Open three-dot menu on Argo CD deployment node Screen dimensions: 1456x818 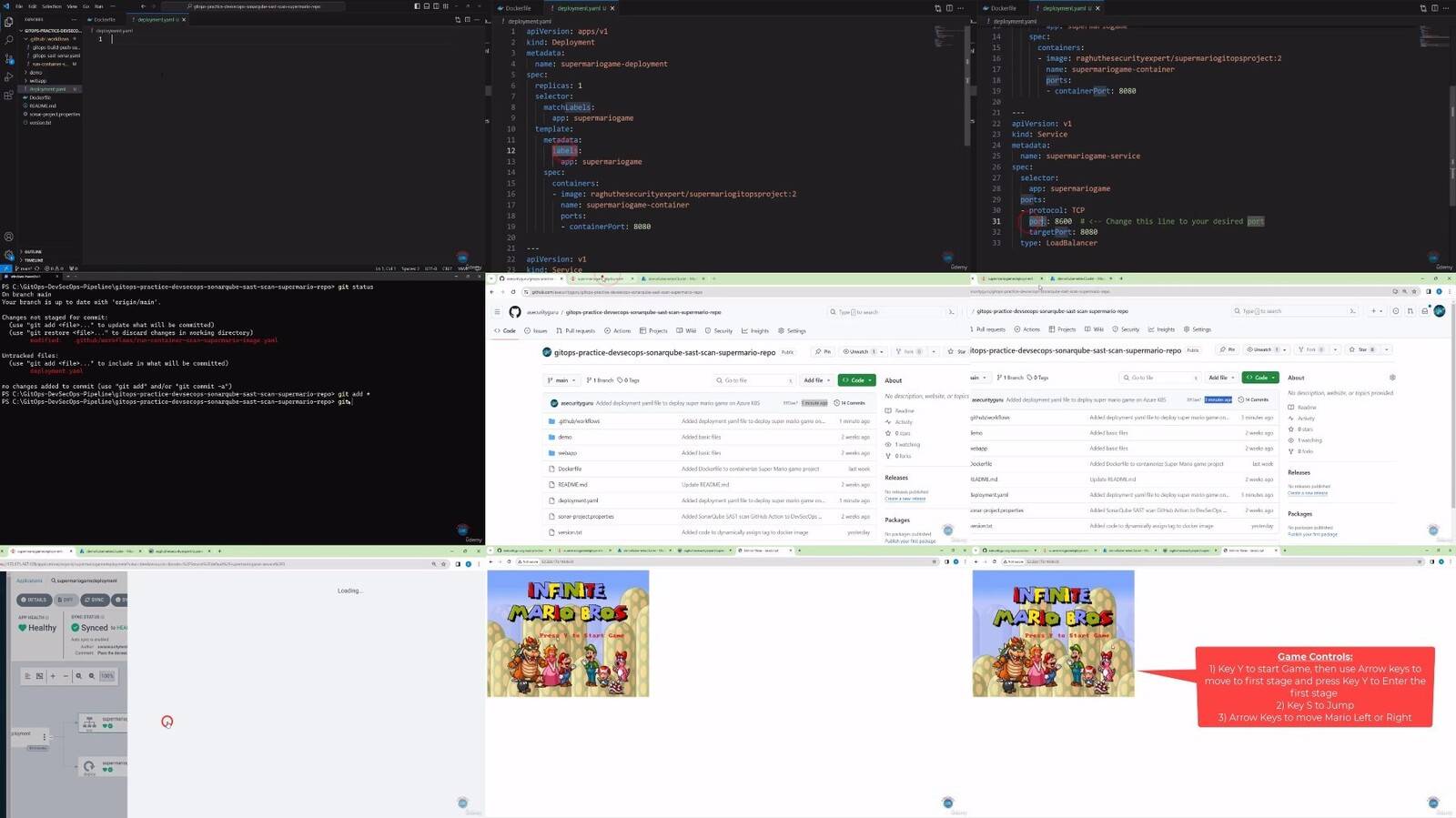(45, 737)
